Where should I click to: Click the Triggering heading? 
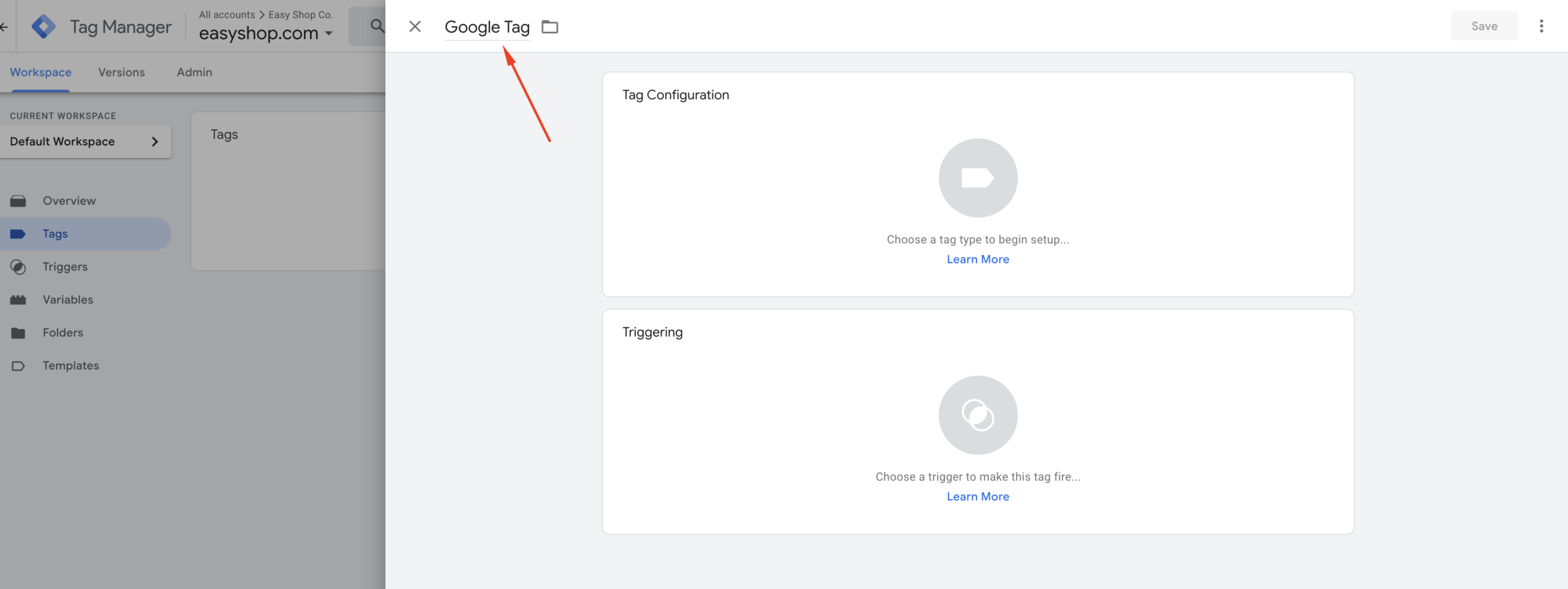coord(652,332)
